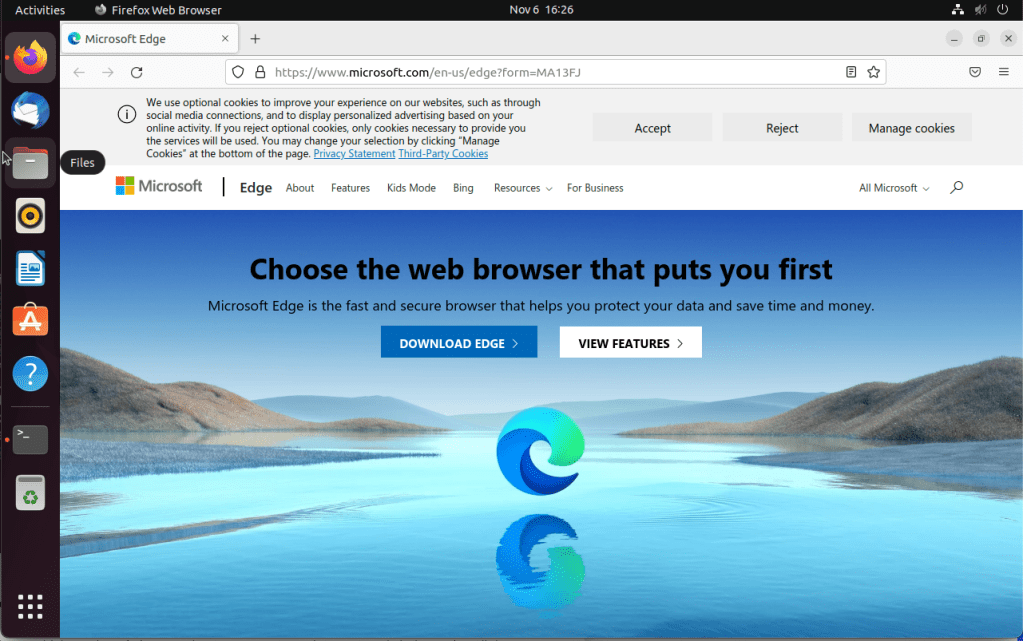Open the new tab plus button

coord(255,39)
